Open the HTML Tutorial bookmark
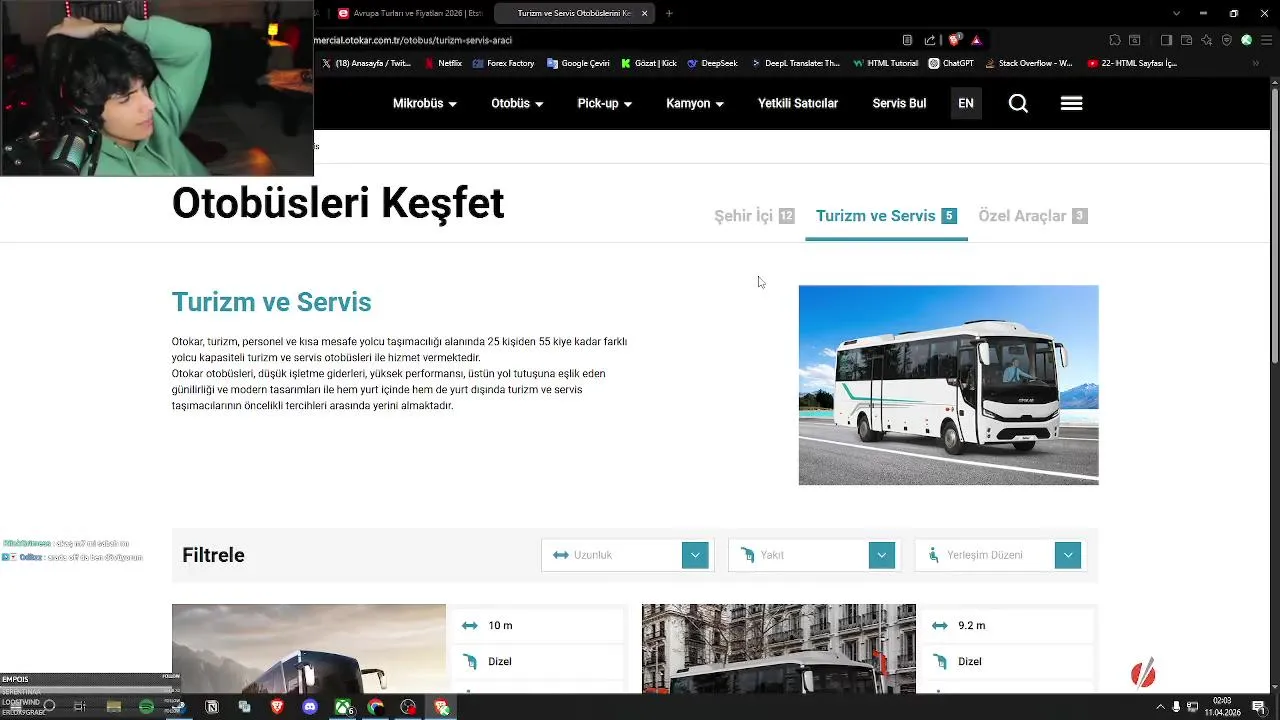 [x=885, y=63]
